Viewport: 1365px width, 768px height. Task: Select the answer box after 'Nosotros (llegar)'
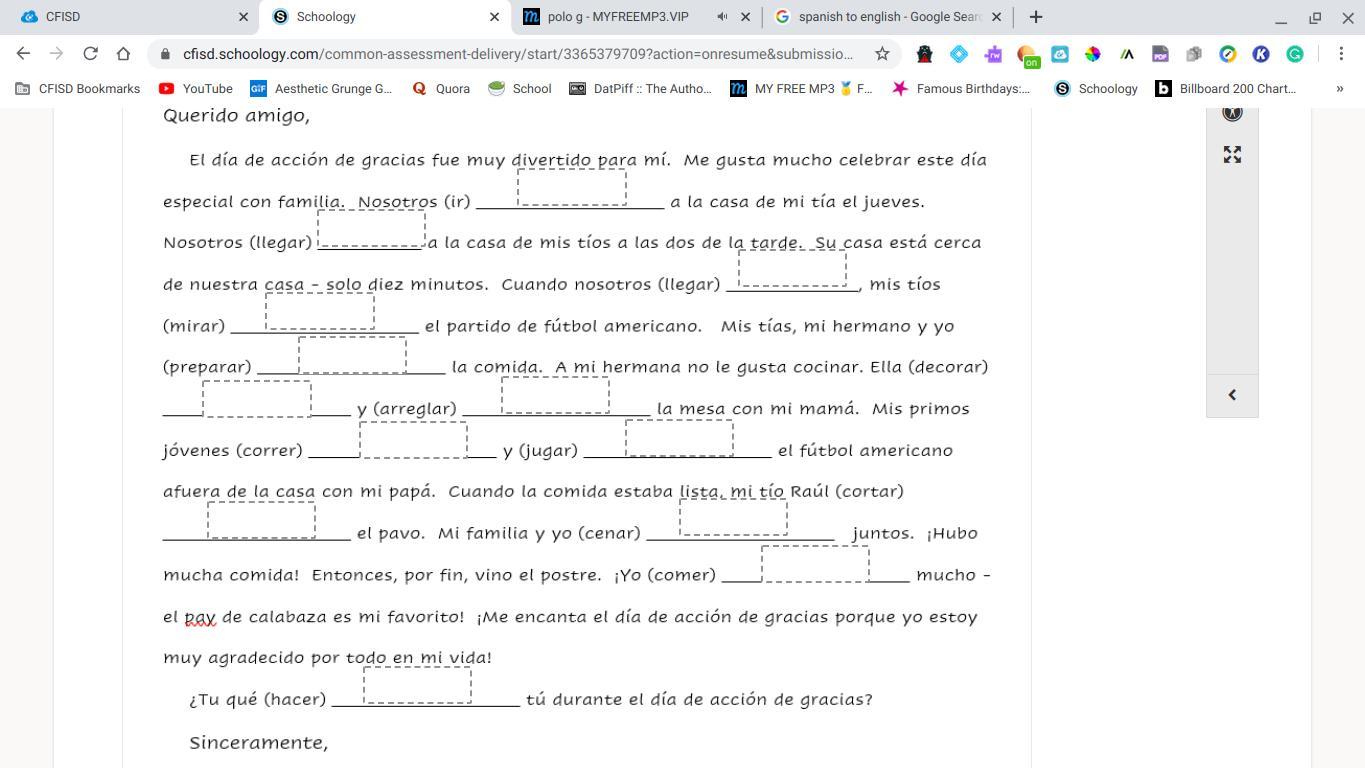coord(371,228)
